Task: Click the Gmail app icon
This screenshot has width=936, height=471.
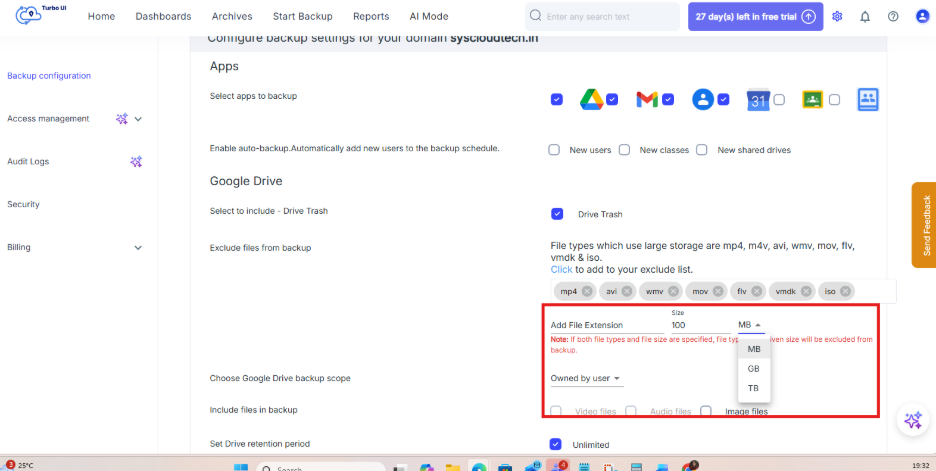Action: coord(647,100)
